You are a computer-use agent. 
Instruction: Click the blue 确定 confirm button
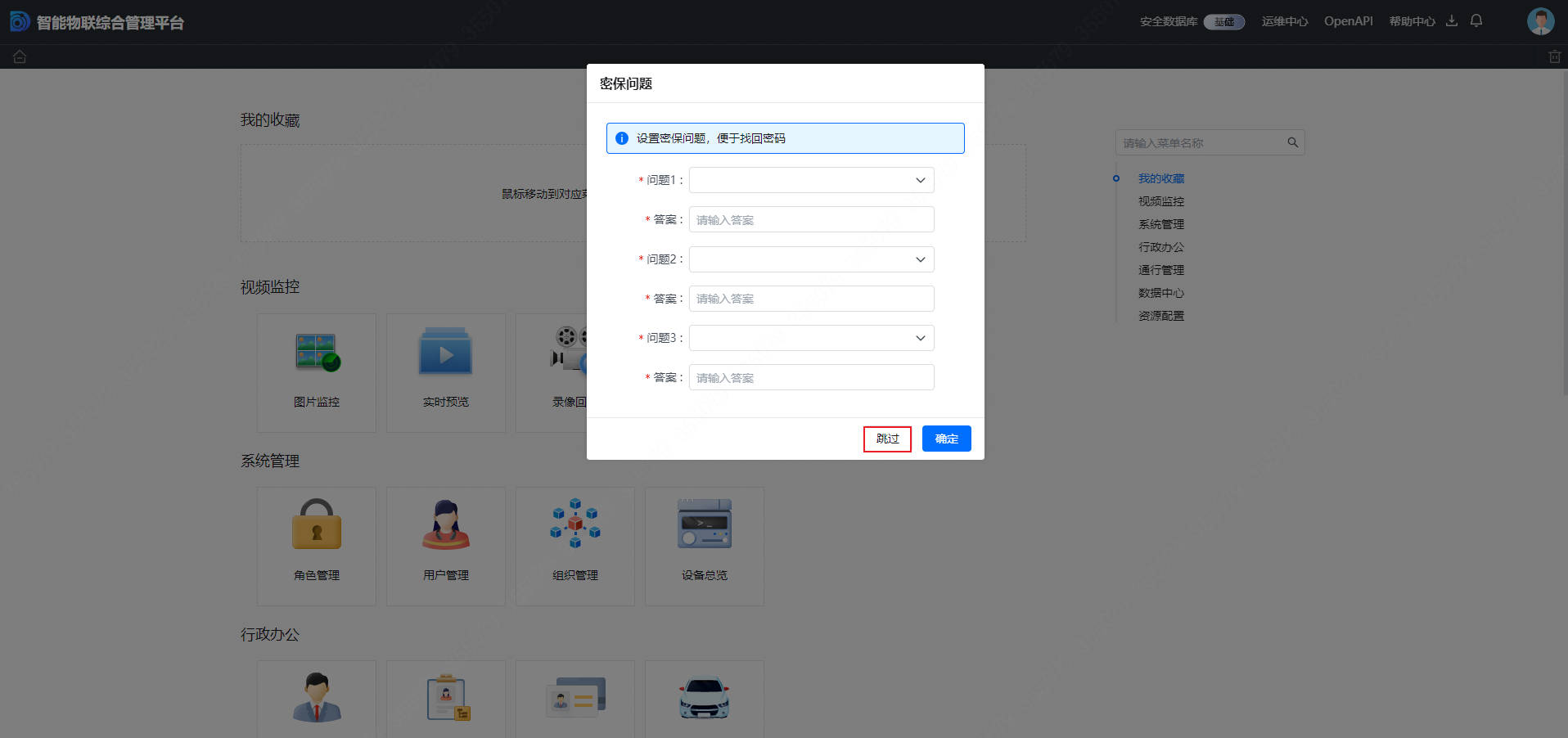tap(946, 439)
